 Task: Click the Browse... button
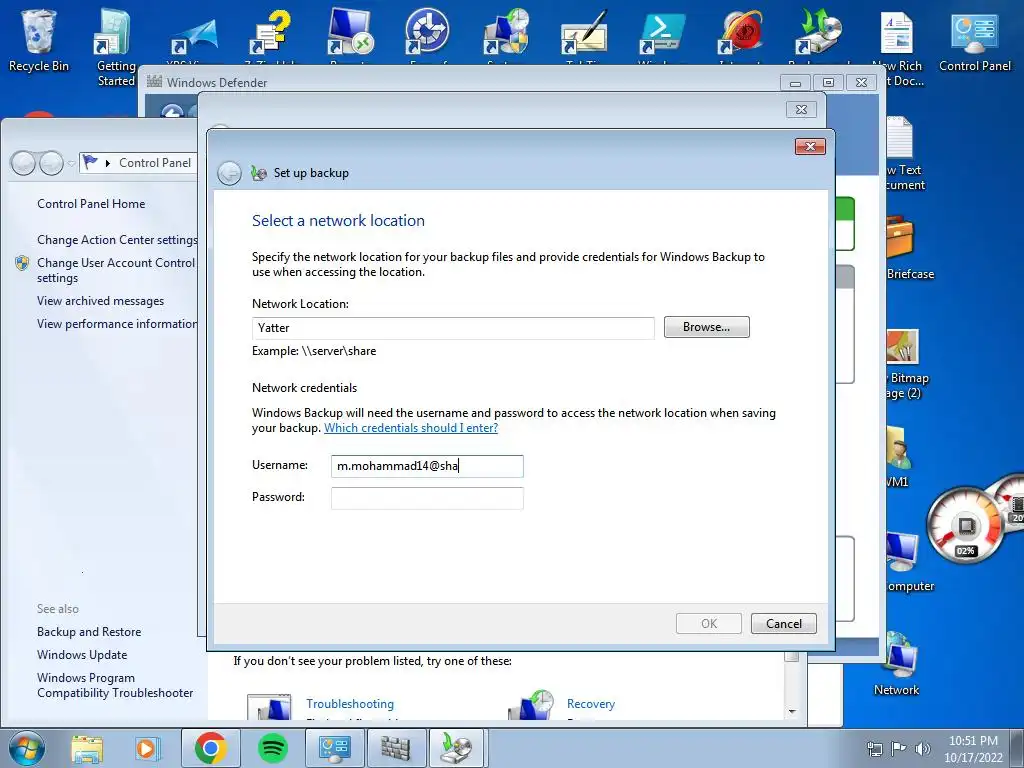click(x=707, y=327)
